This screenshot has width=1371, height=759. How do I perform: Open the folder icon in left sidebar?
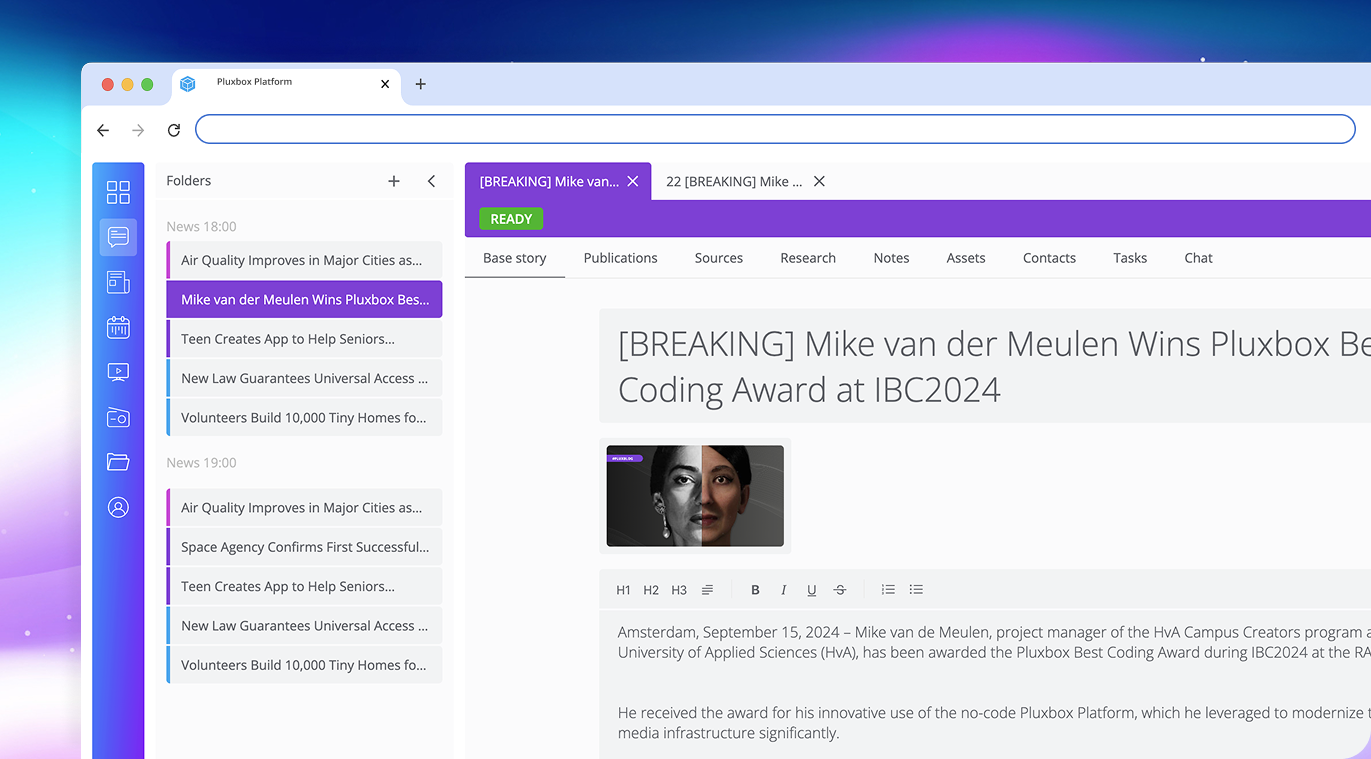click(118, 462)
